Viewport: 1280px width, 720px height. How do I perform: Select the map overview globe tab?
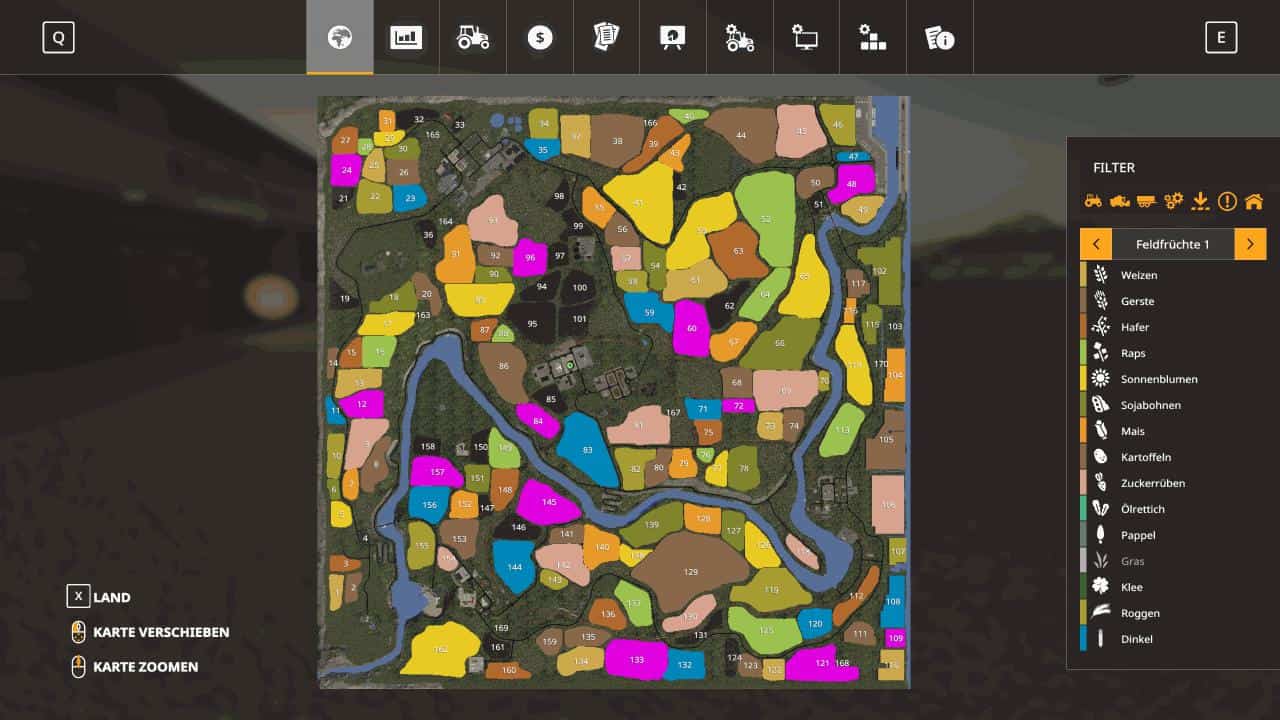(340, 38)
